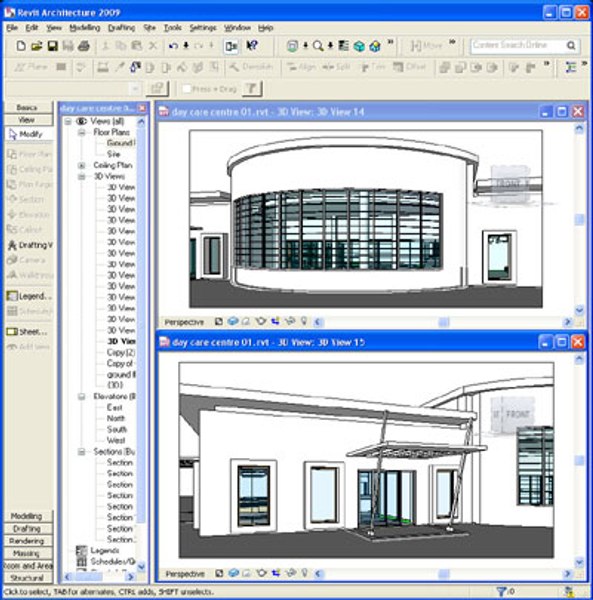Screen dimensions: 593x600
Task: Collapse the 3D Views node
Action: pyautogui.click(x=81, y=176)
